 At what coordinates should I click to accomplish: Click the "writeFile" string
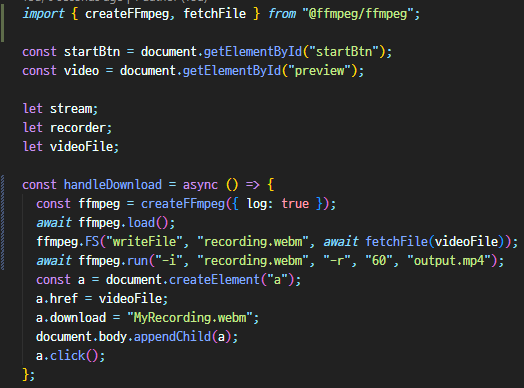(x=144, y=242)
